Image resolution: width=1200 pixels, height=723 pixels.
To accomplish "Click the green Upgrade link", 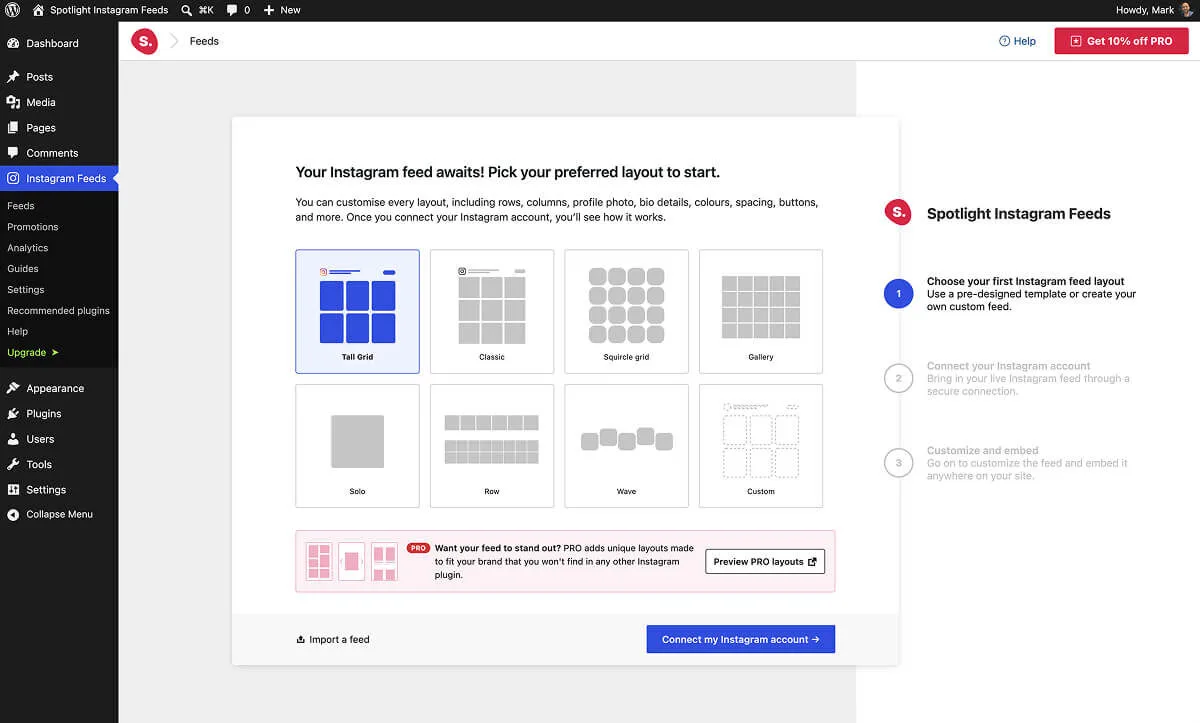I will tap(33, 353).
